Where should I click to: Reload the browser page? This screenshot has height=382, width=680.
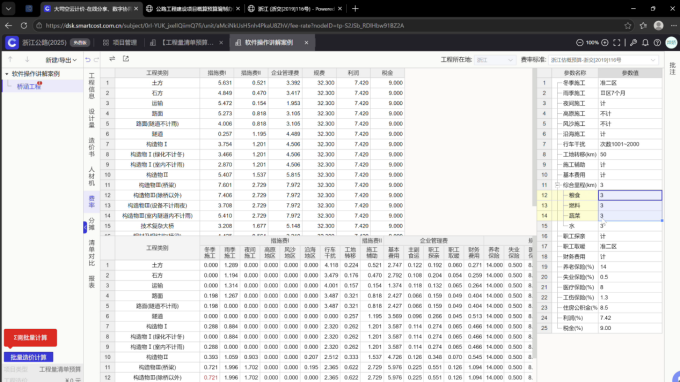point(24,26)
